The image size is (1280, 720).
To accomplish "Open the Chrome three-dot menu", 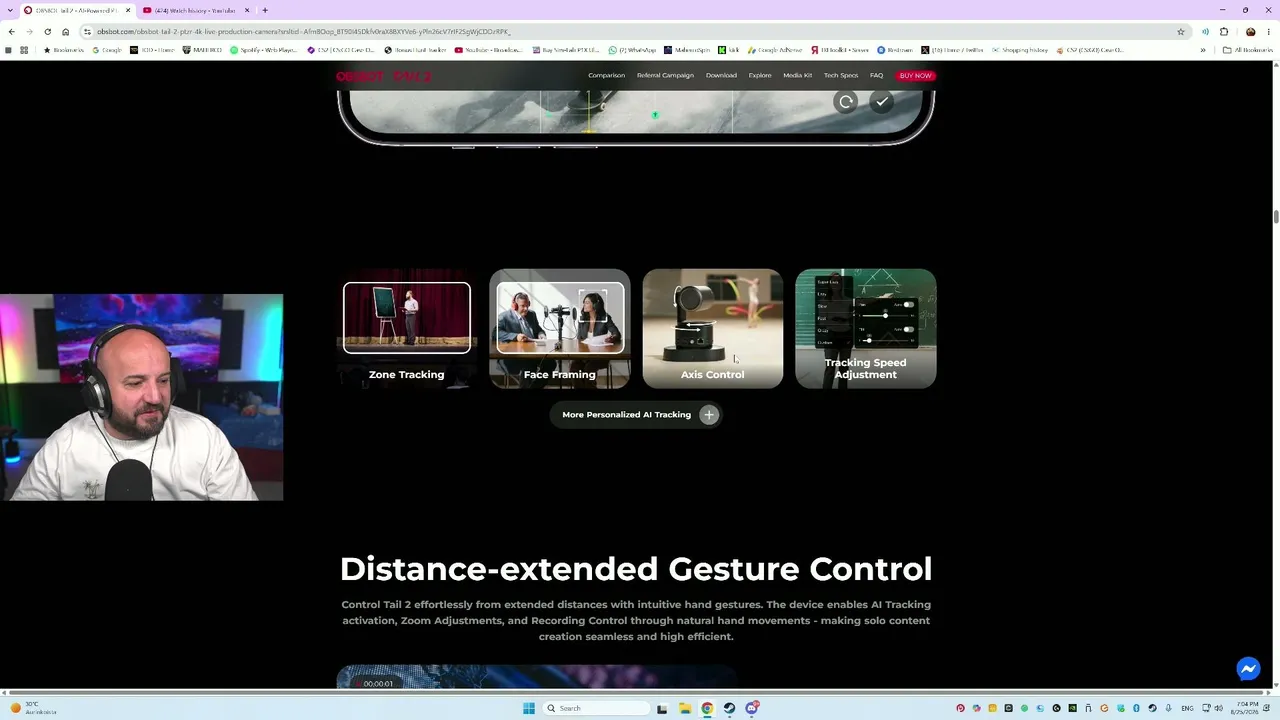I will [x=1270, y=32].
